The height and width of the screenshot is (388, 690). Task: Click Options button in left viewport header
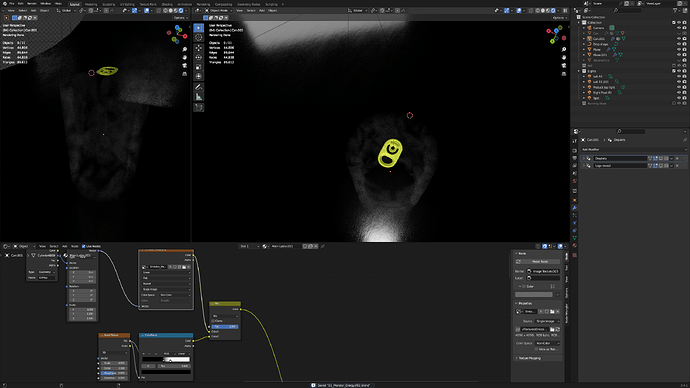pyautogui.click(x=180, y=18)
